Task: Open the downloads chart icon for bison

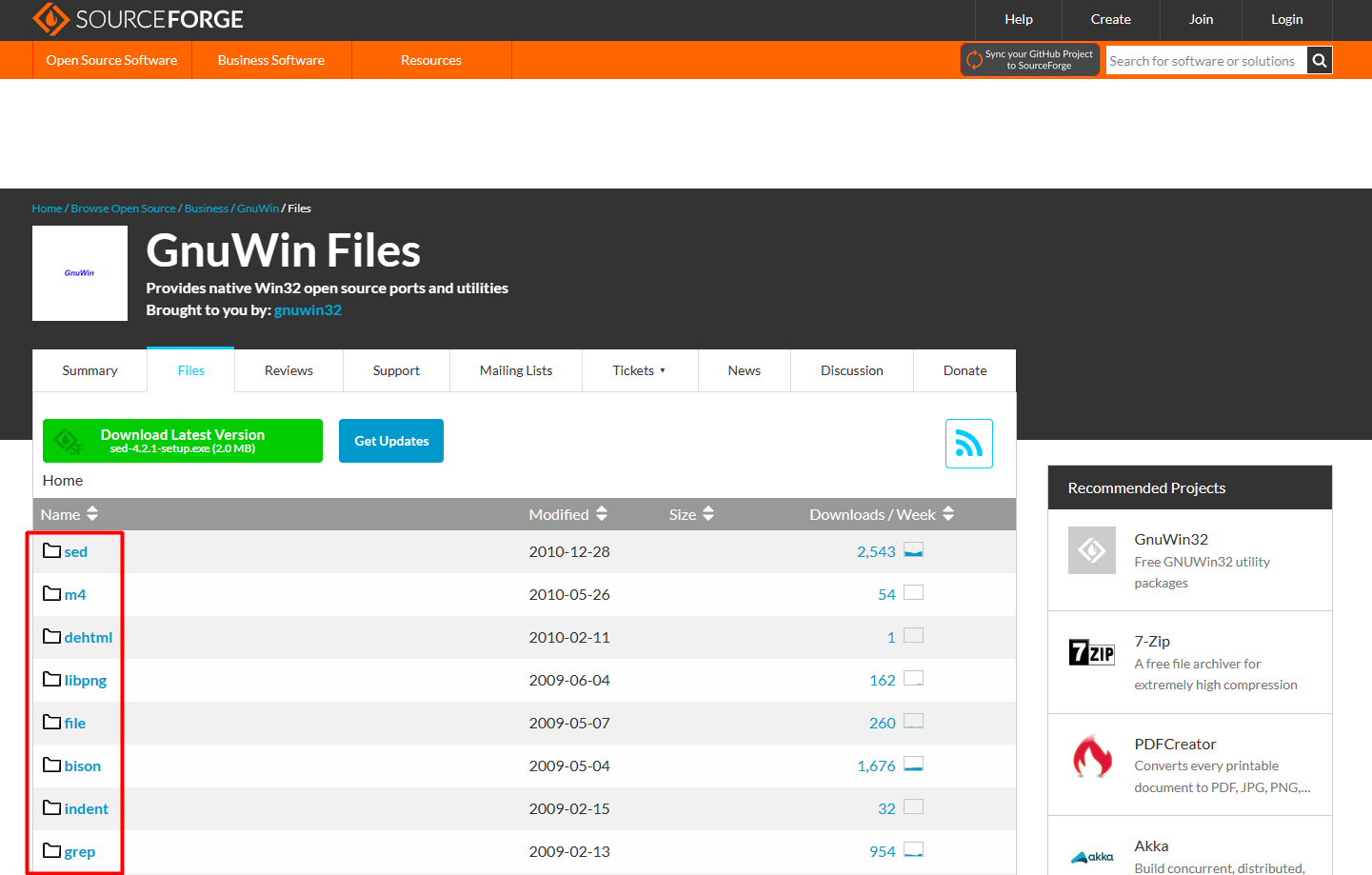Action: pos(913,765)
